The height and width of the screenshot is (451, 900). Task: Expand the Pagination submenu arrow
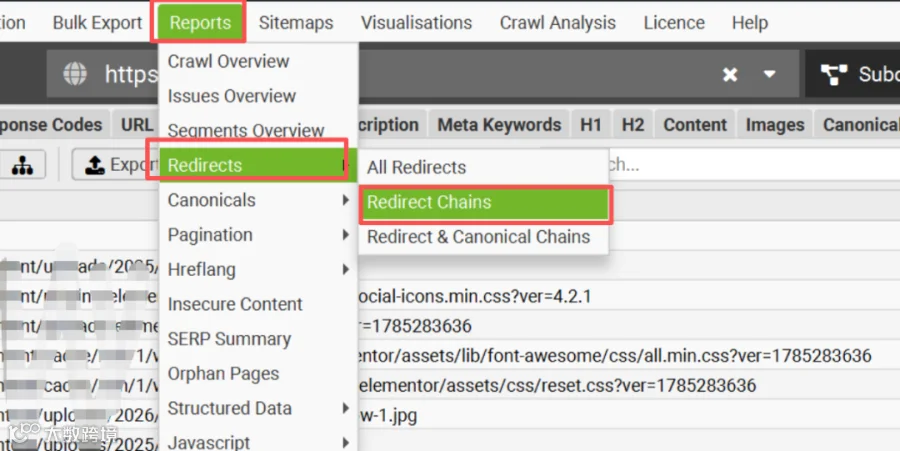(x=346, y=235)
